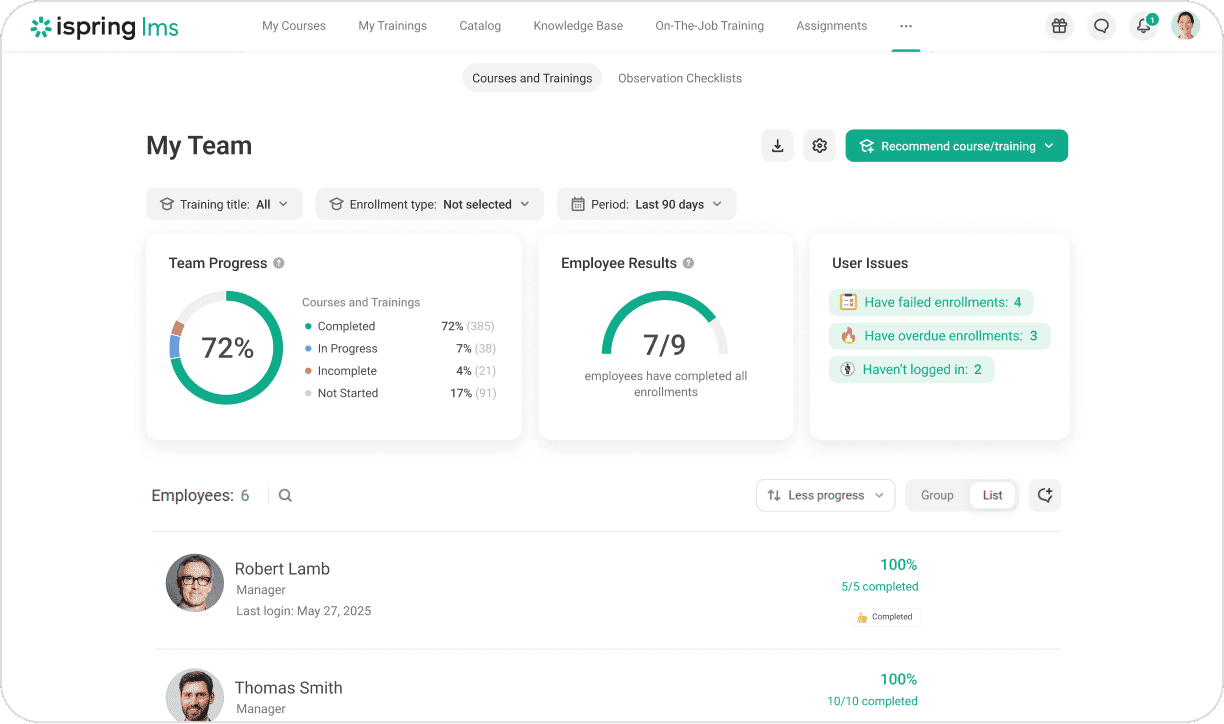The width and height of the screenshot is (1224, 724).
Task: Click Robert Lamb's 5/5 completed
Action: click(x=880, y=587)
